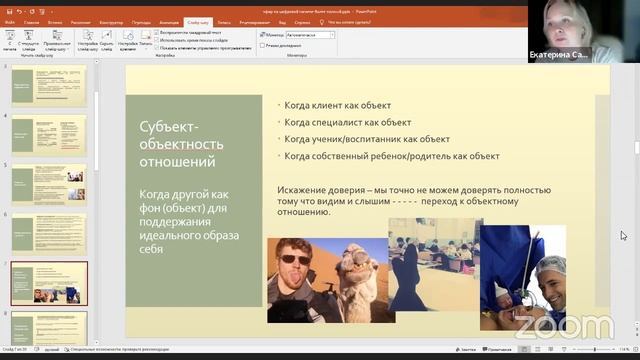
Task: Switch to Reading view icon
Action: coord(551,349)
